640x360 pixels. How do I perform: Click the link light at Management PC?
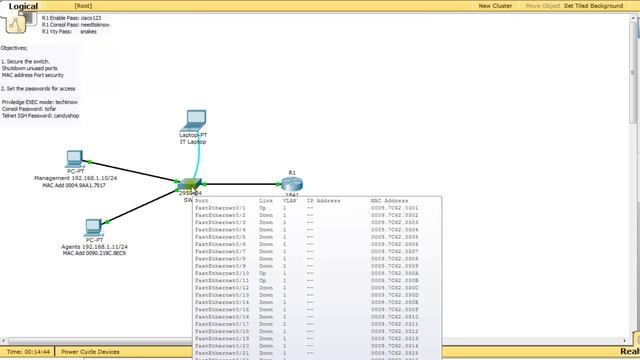tap(89, 162)
